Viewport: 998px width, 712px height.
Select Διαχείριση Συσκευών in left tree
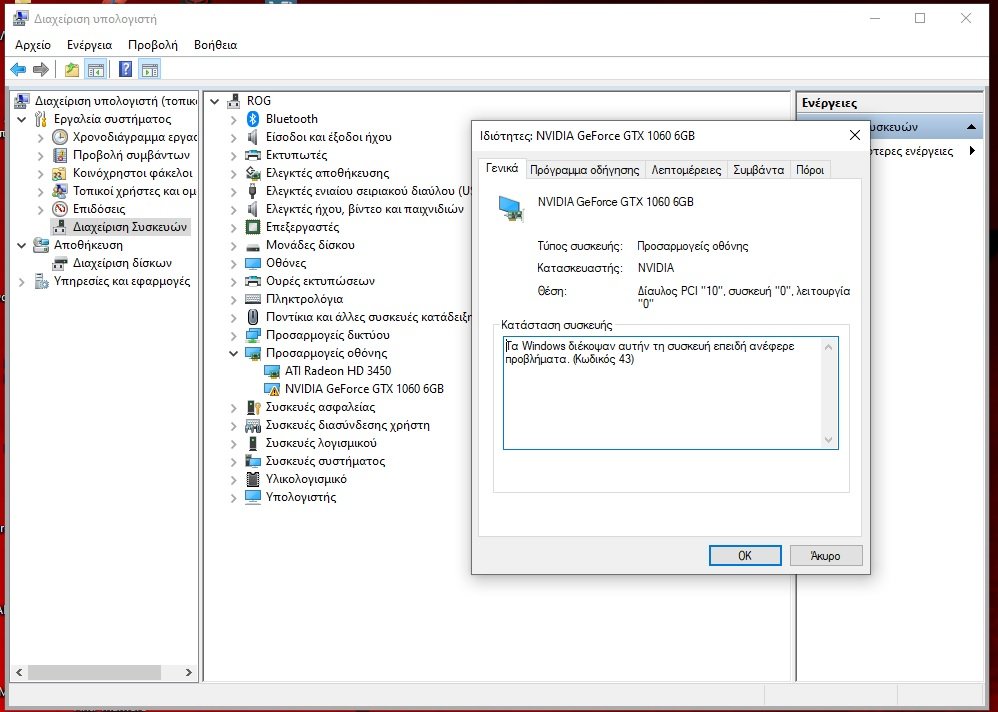tap(129, 227)
